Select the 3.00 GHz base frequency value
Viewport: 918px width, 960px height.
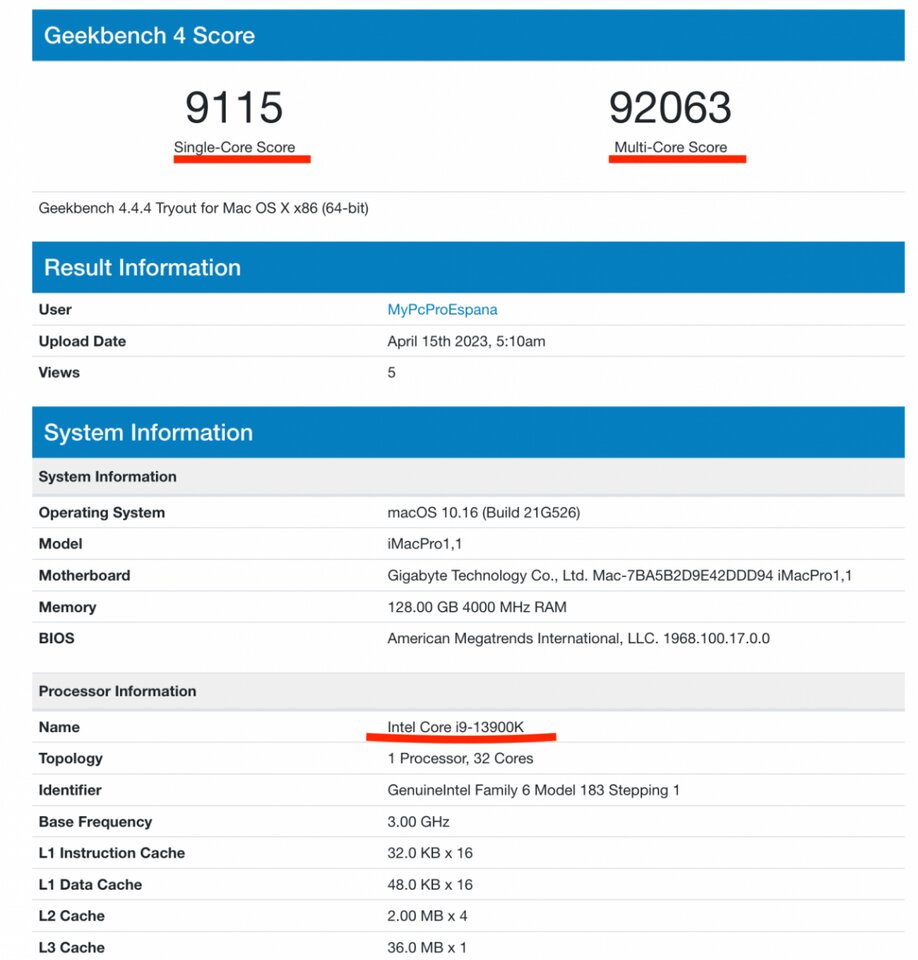click(x=418, y=822)
